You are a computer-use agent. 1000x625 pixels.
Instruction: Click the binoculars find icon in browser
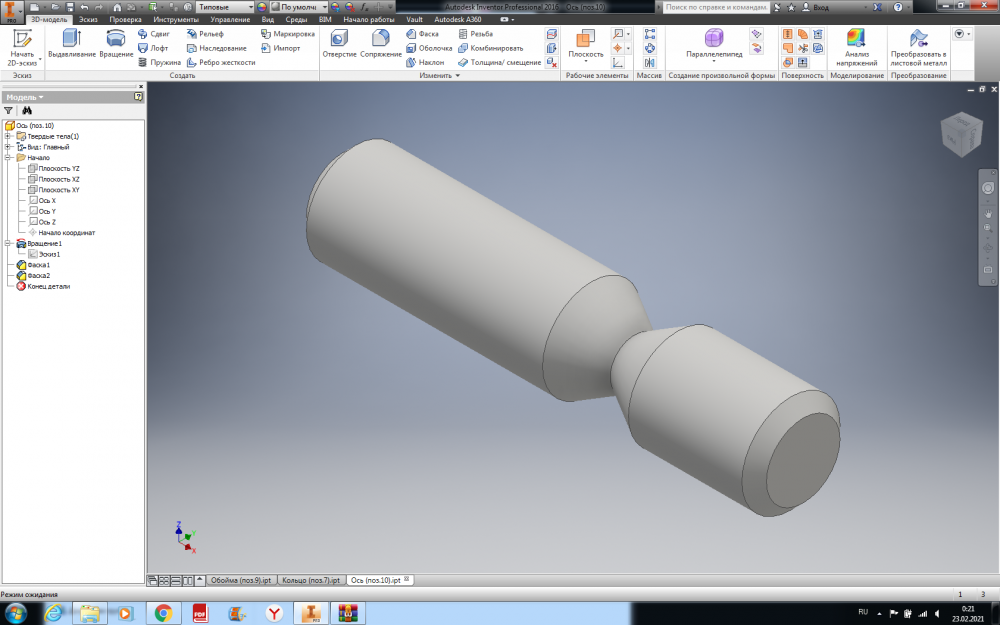[27, 111]
